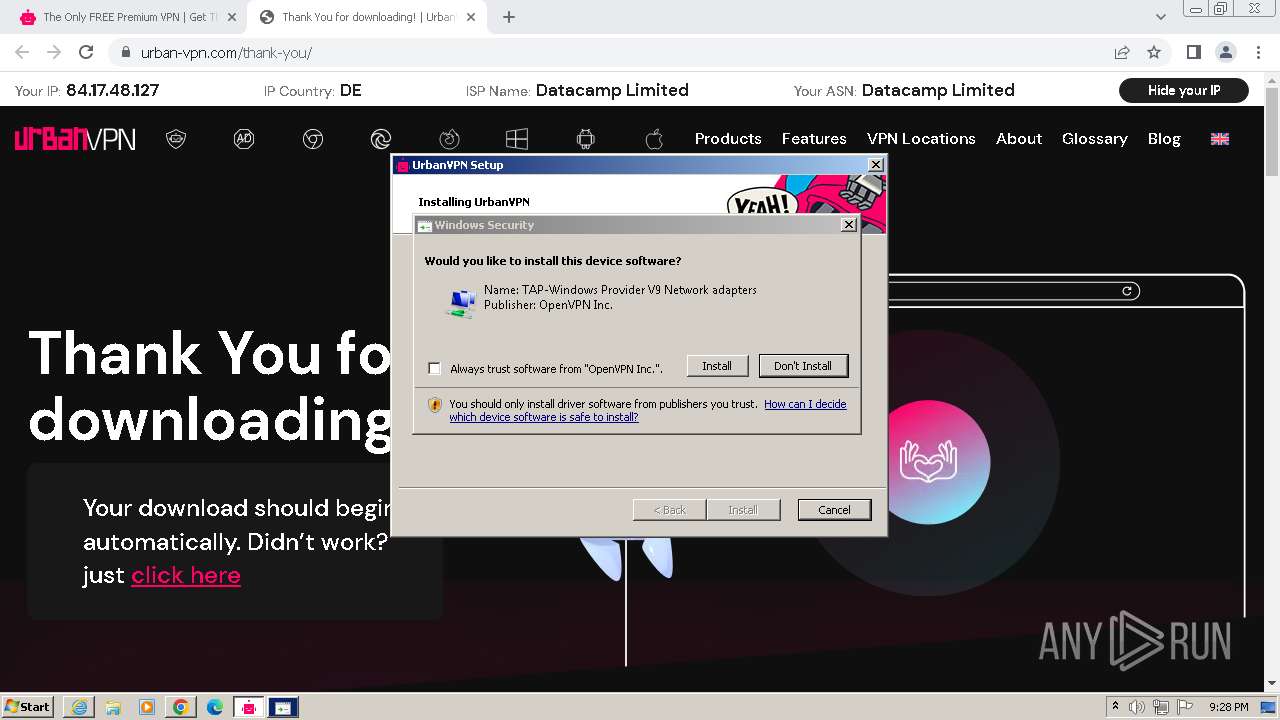Viewport: 1280px width, 720px height.
Task: Open the Chrome profile avatar
Action: [1225, 53]
